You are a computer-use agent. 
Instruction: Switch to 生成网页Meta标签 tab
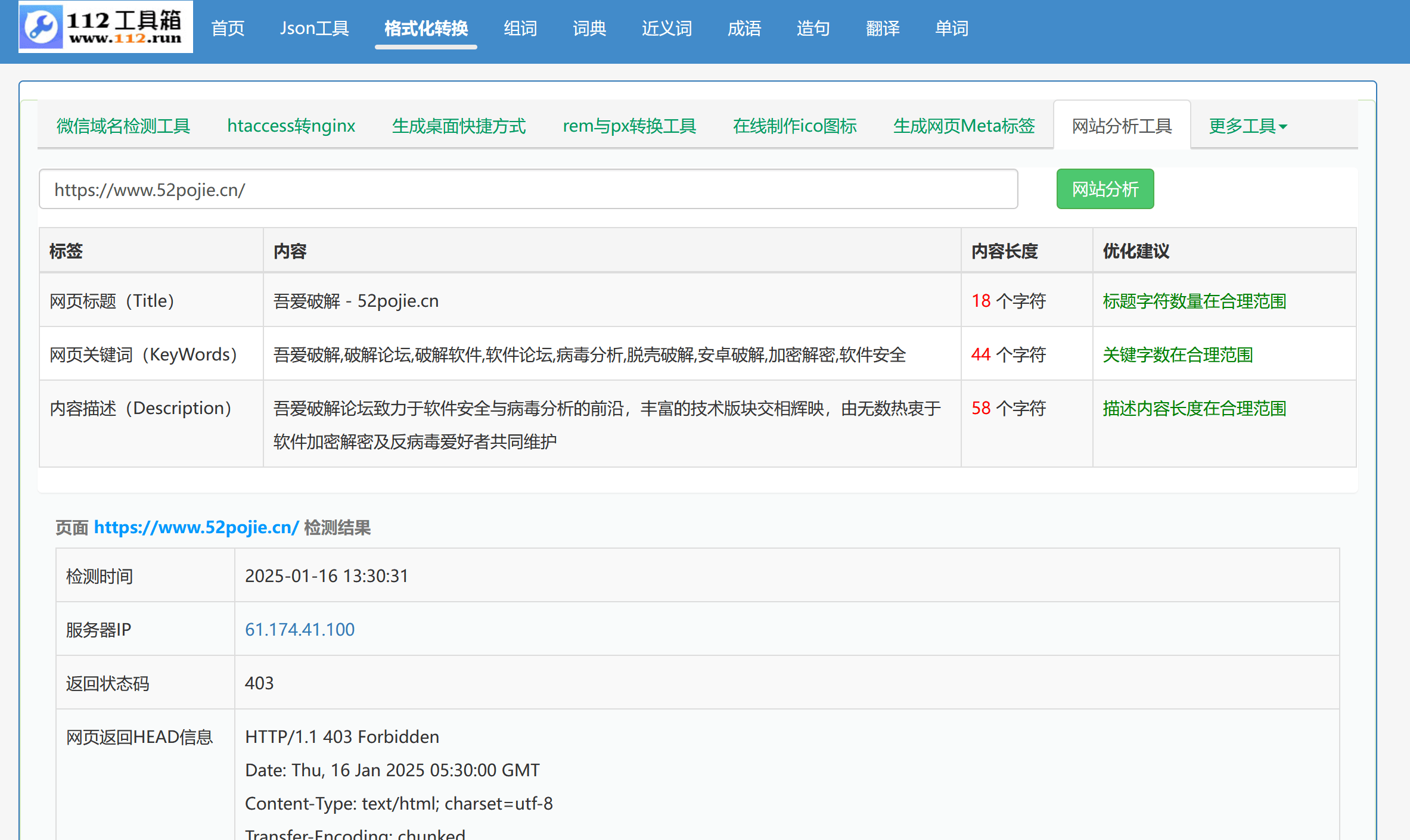click(964, 126)
